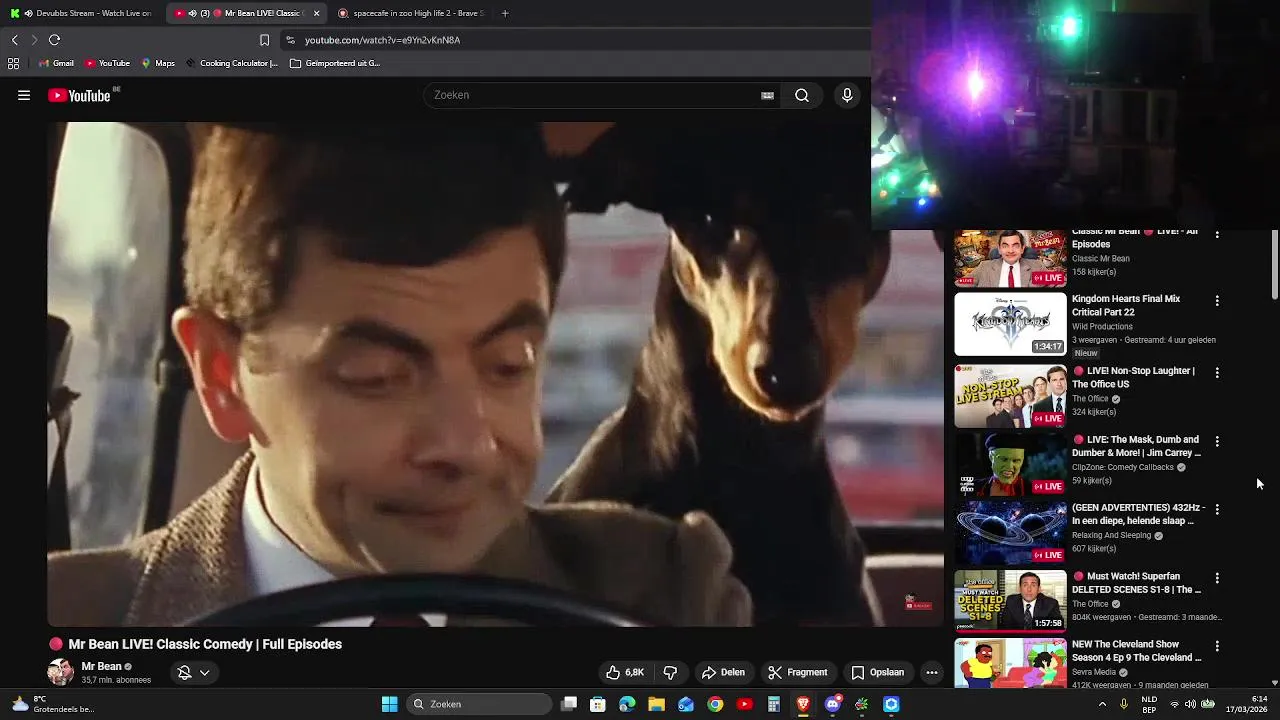The width and height of the screenshot is (1280, 720).
Task: Open the Maps bookmark
Action: click(x=158, y=63)
